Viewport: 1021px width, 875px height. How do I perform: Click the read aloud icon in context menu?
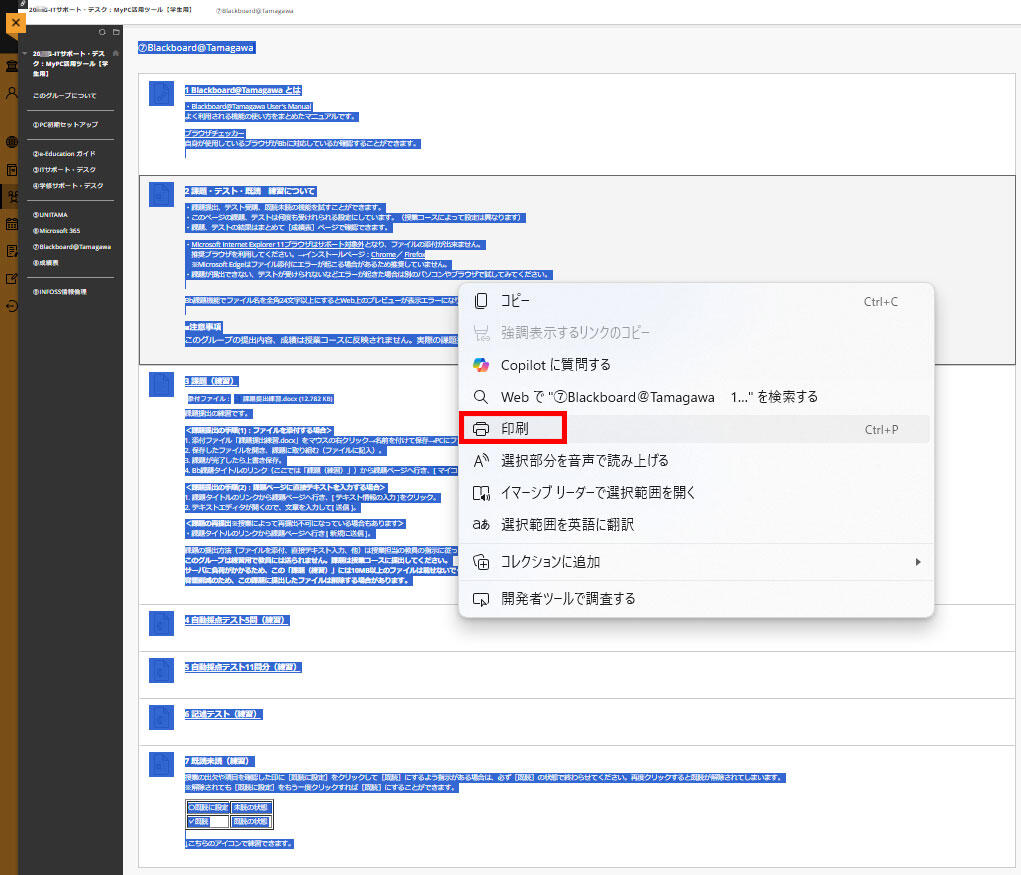coord(481,461)
